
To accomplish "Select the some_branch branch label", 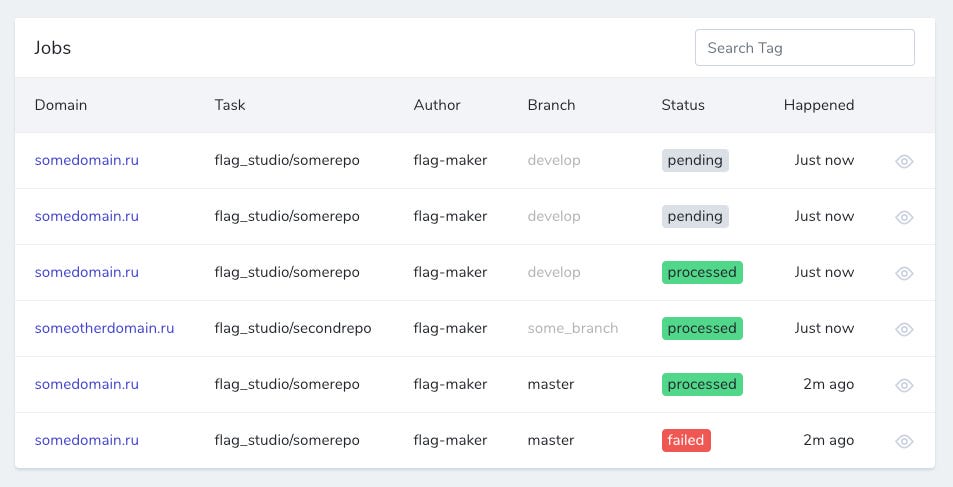I will (x=573, y=328).
